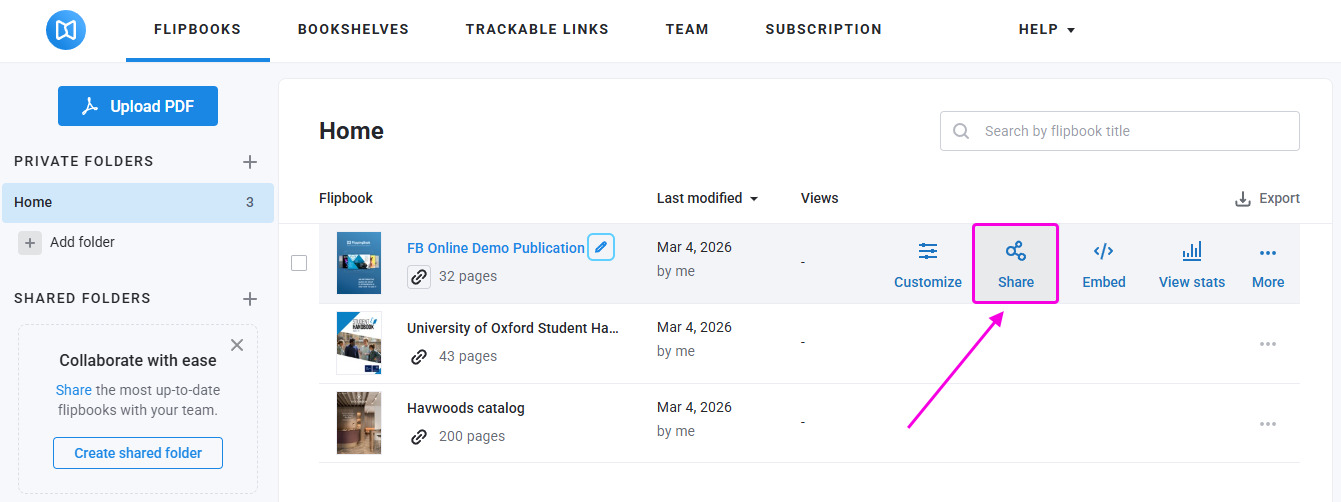Click the pencil icon to rename flipbook
The width and height of the screenshot is (1341, 502).
[x=601, y=247]
